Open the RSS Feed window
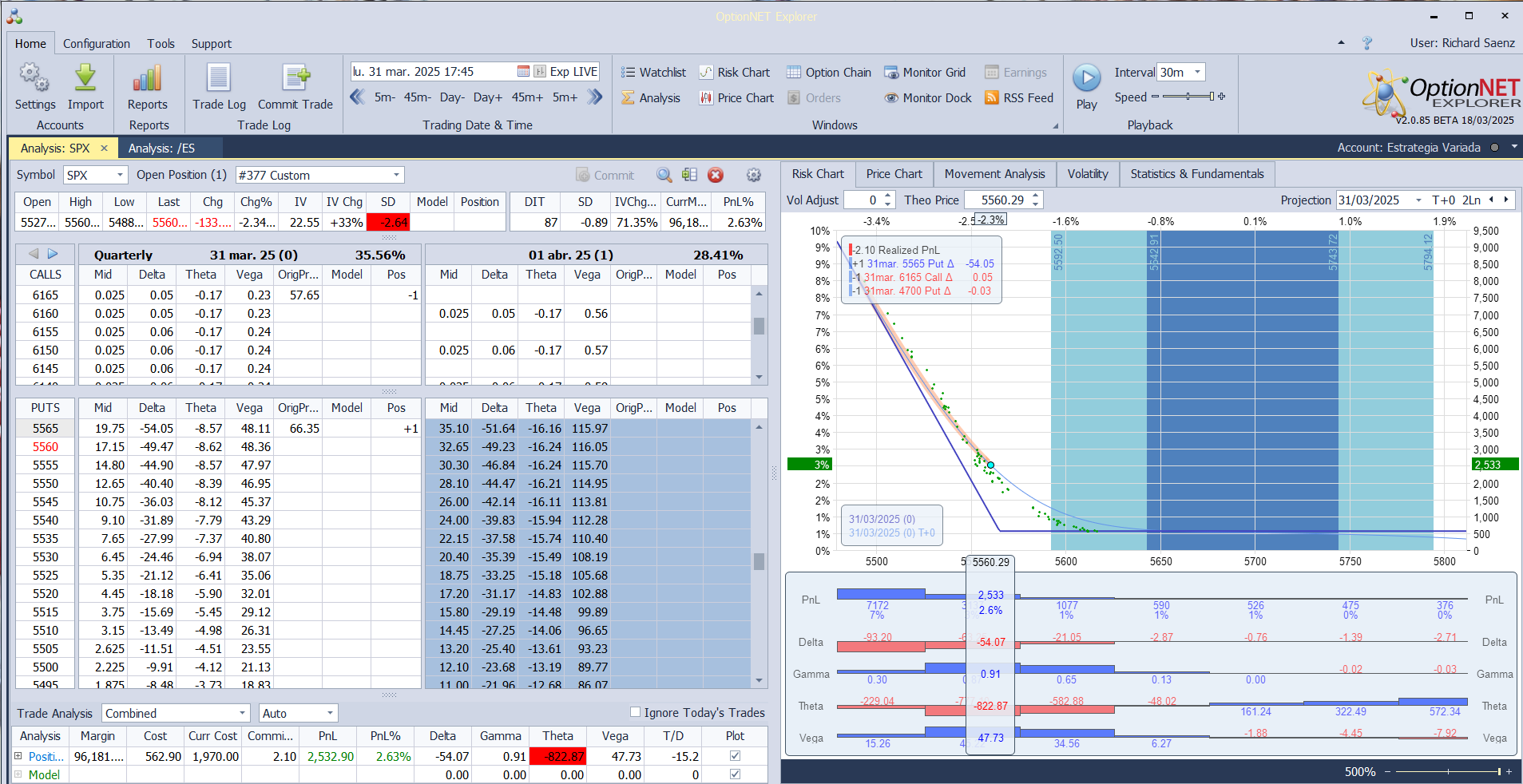 (1019, 97)
